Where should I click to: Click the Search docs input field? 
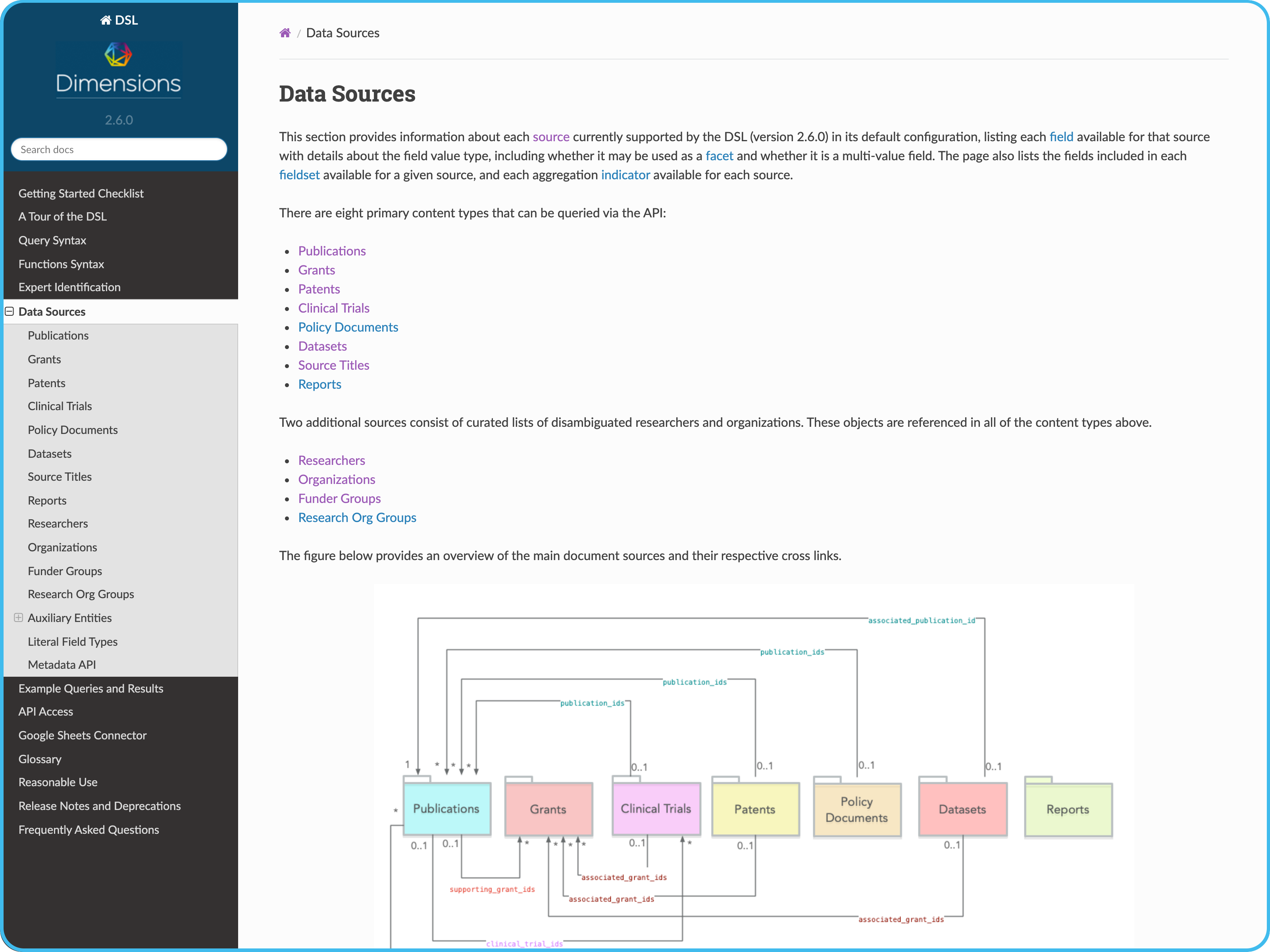point(119,150)
